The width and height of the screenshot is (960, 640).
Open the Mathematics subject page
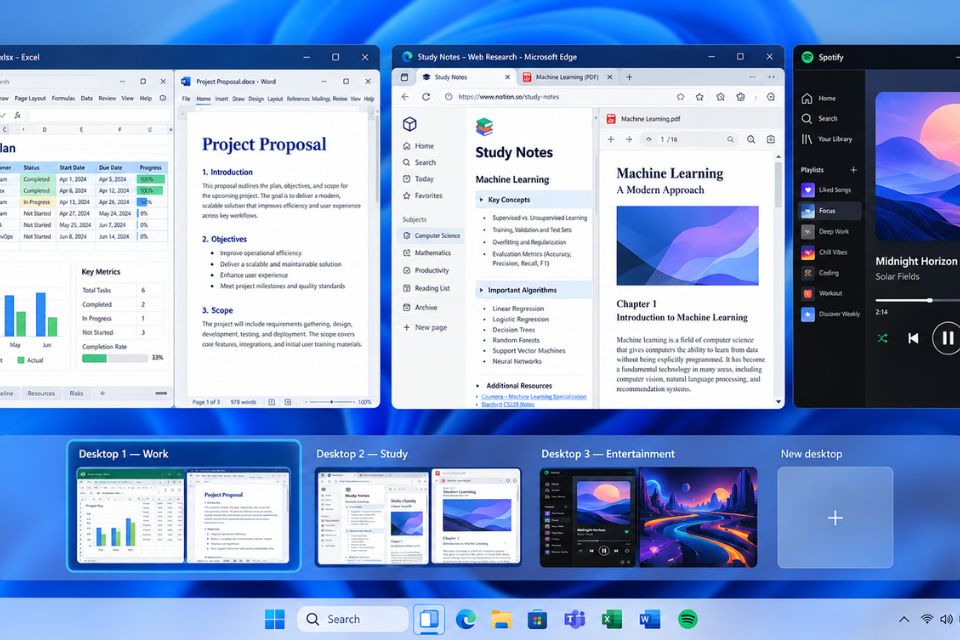click(x=426, y=252)
